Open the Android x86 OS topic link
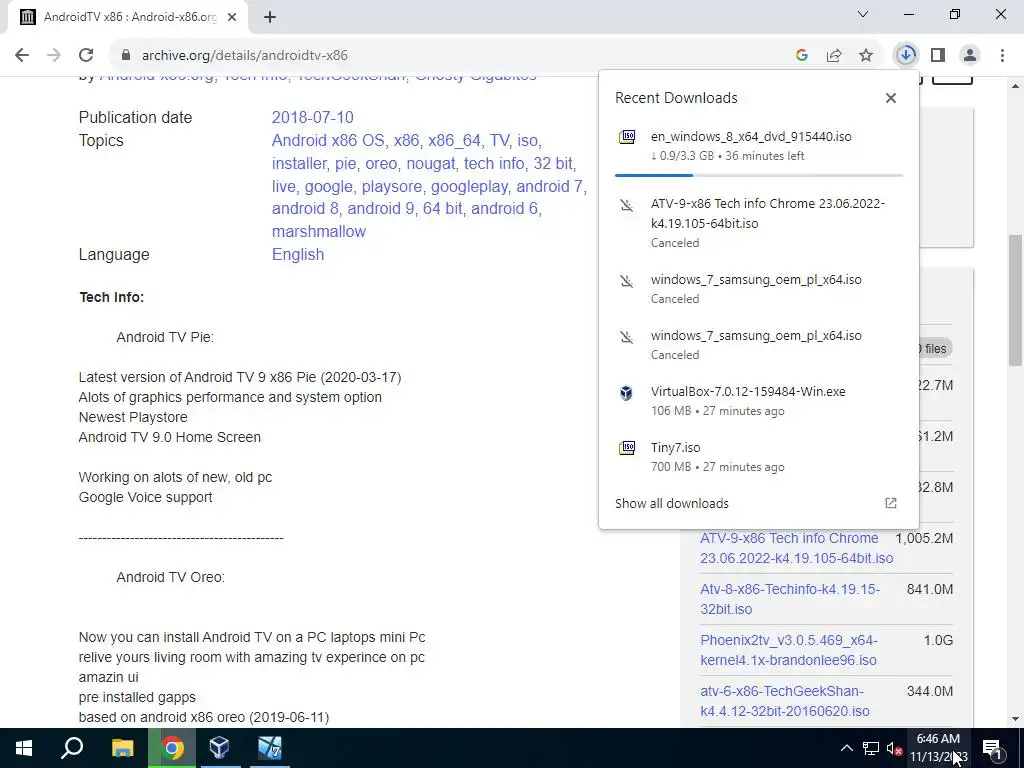The image size is (1024, 768). click(x=328, y=140)
